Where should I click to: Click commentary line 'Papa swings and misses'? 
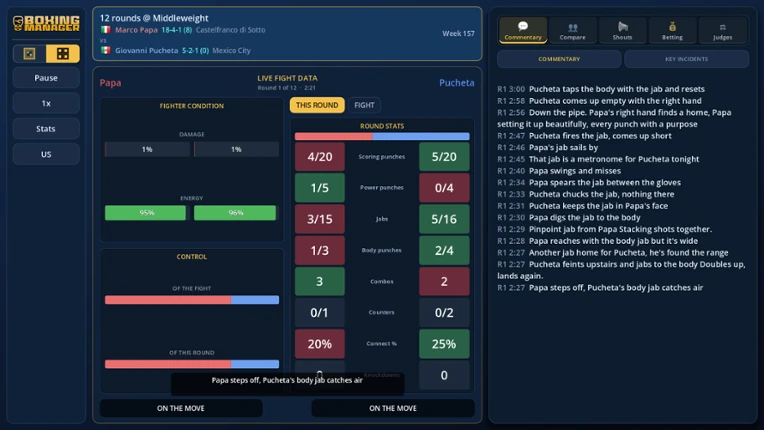(x=575, y=171)
